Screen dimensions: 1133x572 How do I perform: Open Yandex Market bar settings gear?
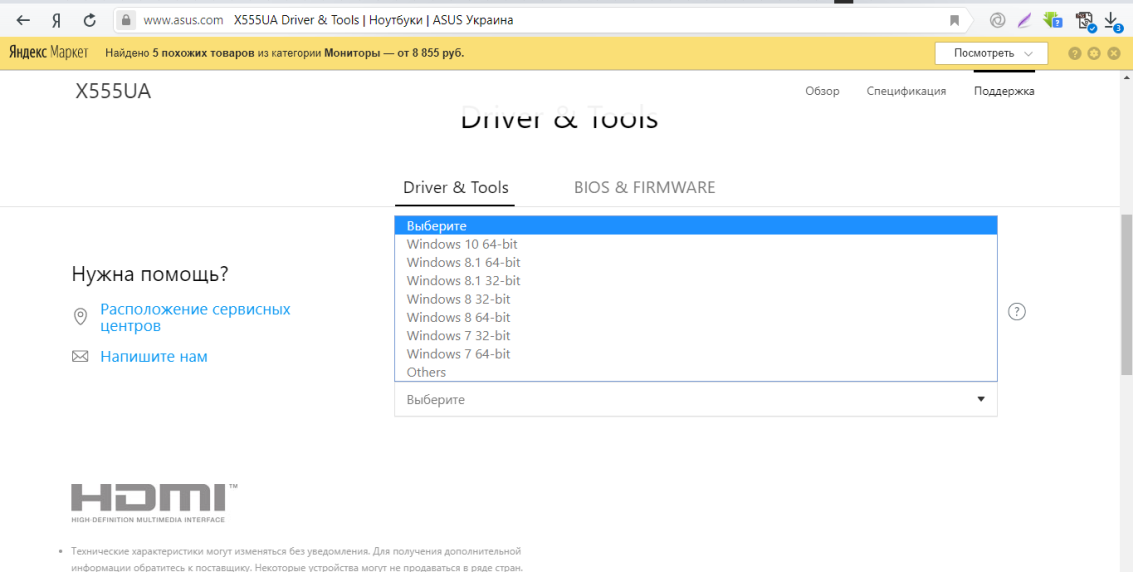point(1094,53)
